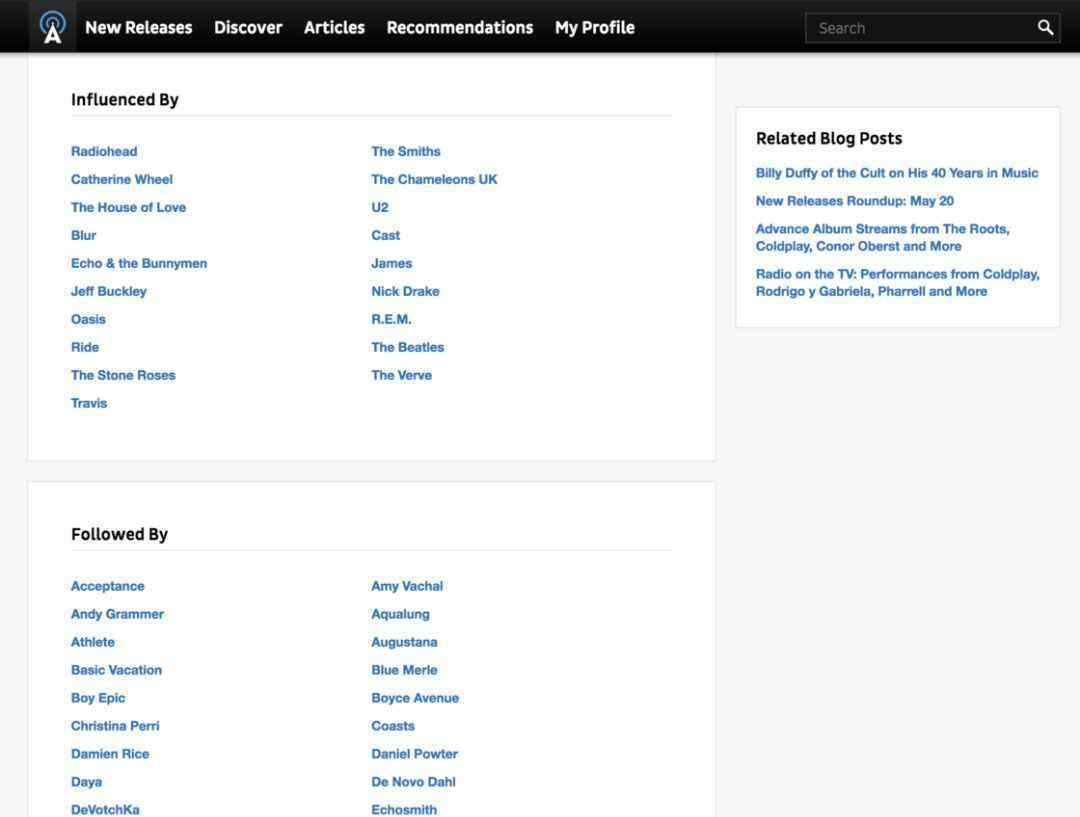
Task: Open The Smiths link
Action: coord(406,152)
